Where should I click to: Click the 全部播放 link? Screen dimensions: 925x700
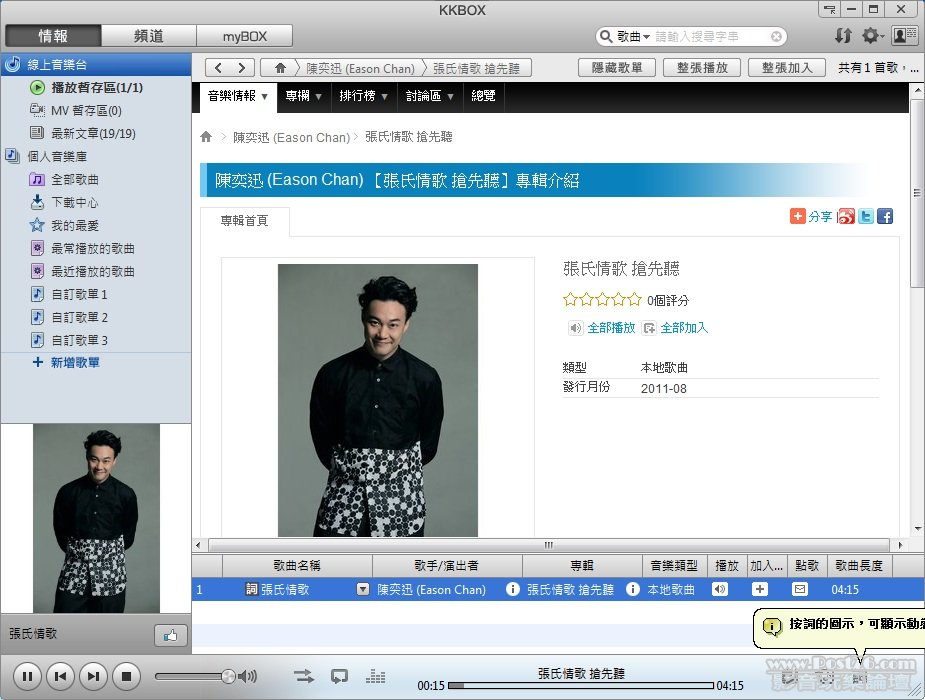[611, 328]
